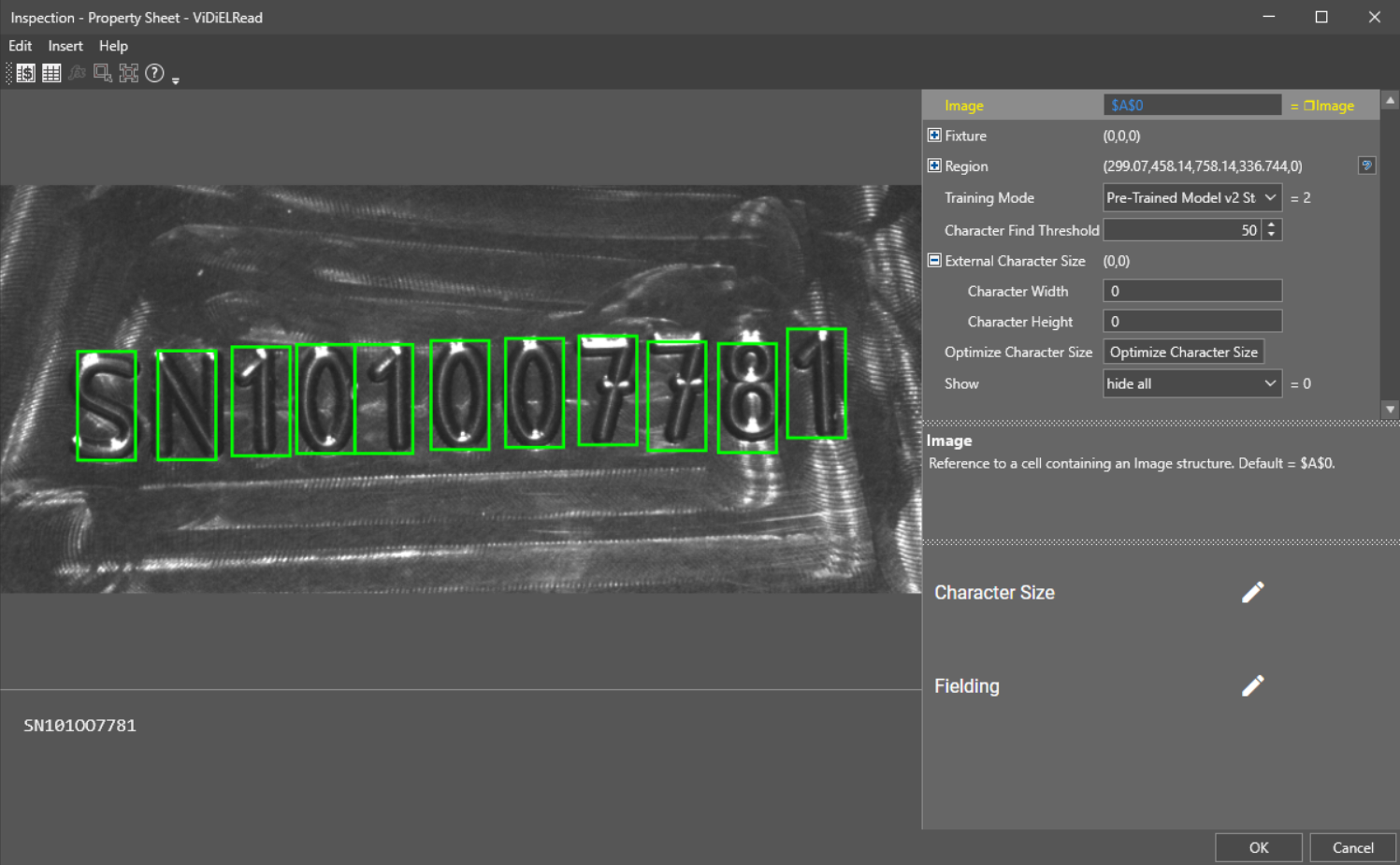Click the maximize region toolbar icon

(129, 73)
